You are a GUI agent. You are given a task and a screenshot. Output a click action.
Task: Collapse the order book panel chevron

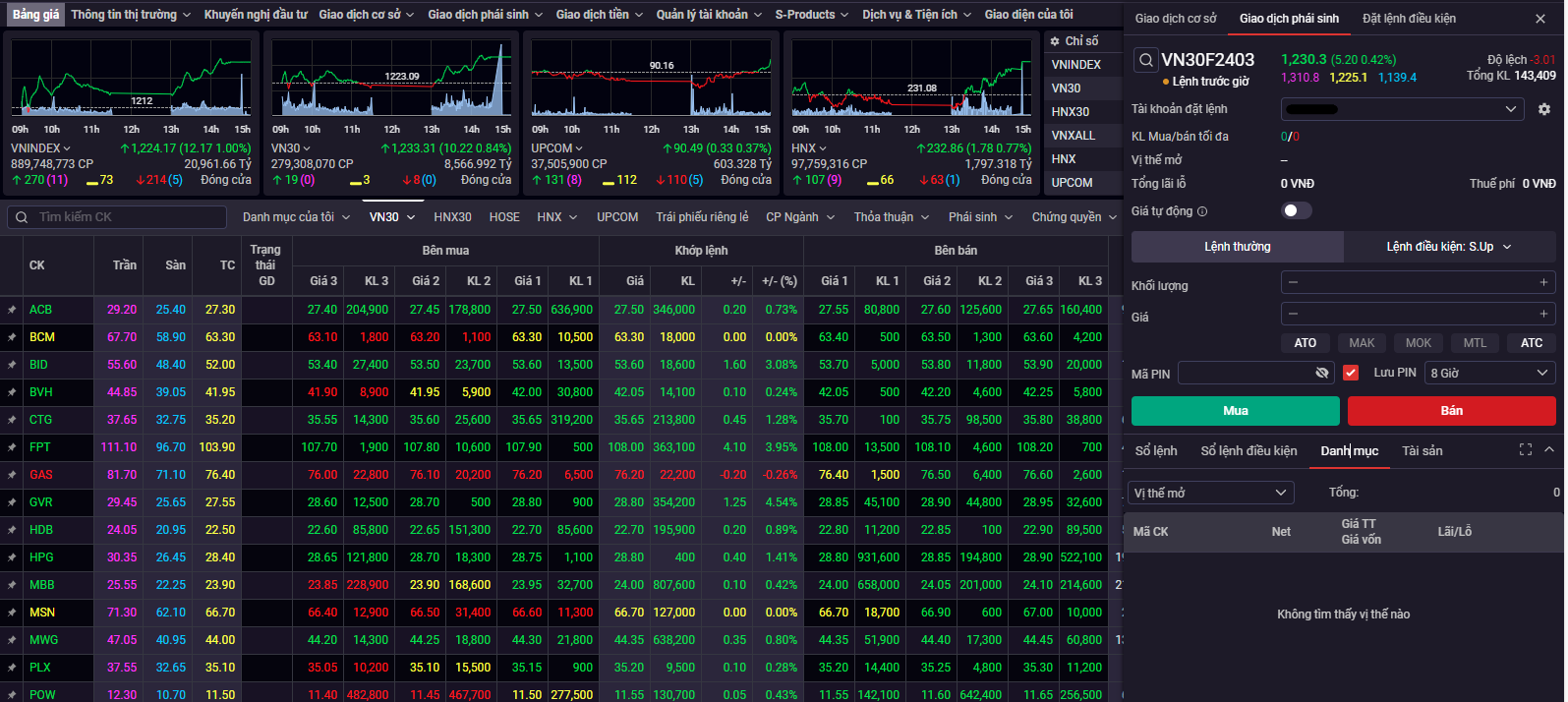[1549, 449]
